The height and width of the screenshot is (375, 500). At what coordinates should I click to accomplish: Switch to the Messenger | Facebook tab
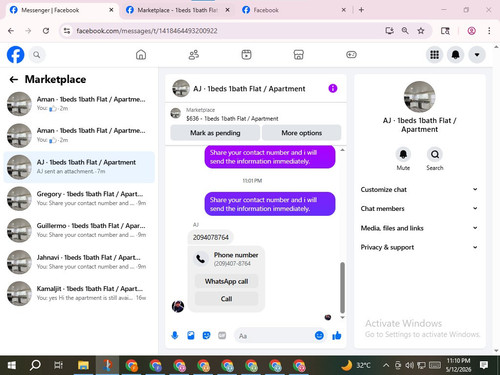[x=61, y=10]
